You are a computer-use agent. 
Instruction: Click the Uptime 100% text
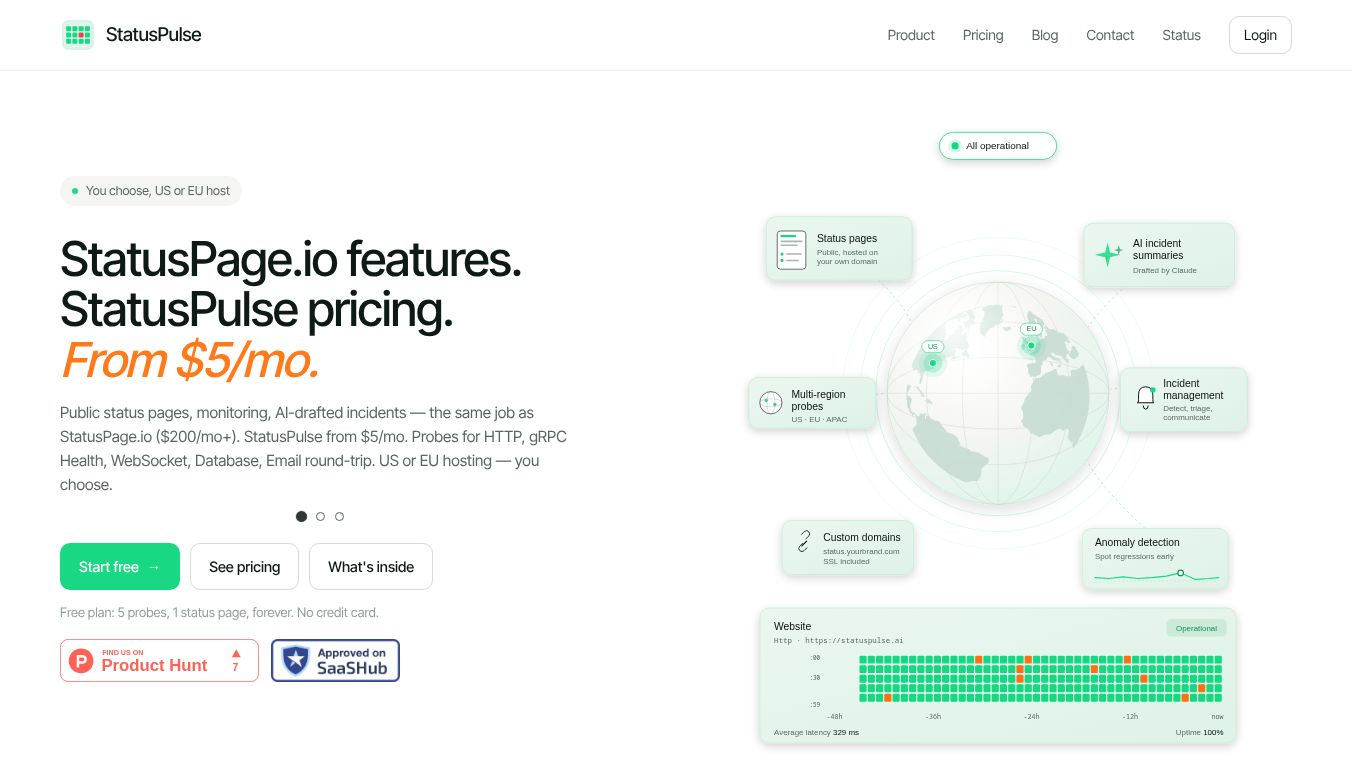[x=1199, y=732]
